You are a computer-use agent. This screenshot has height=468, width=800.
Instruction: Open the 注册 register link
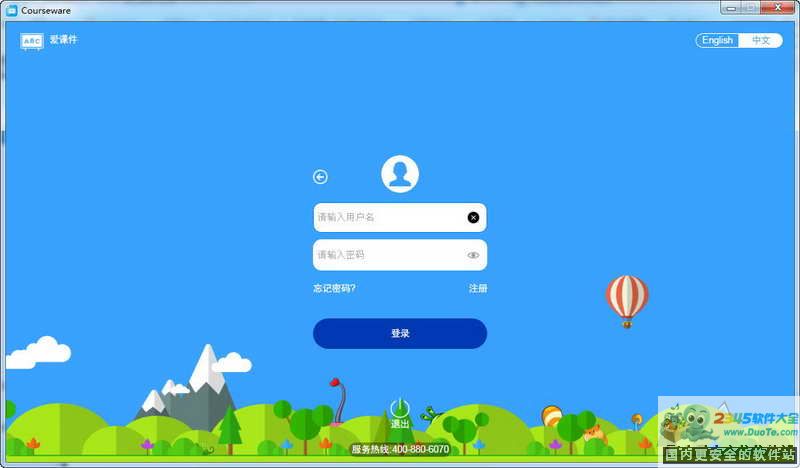point(478,289)
